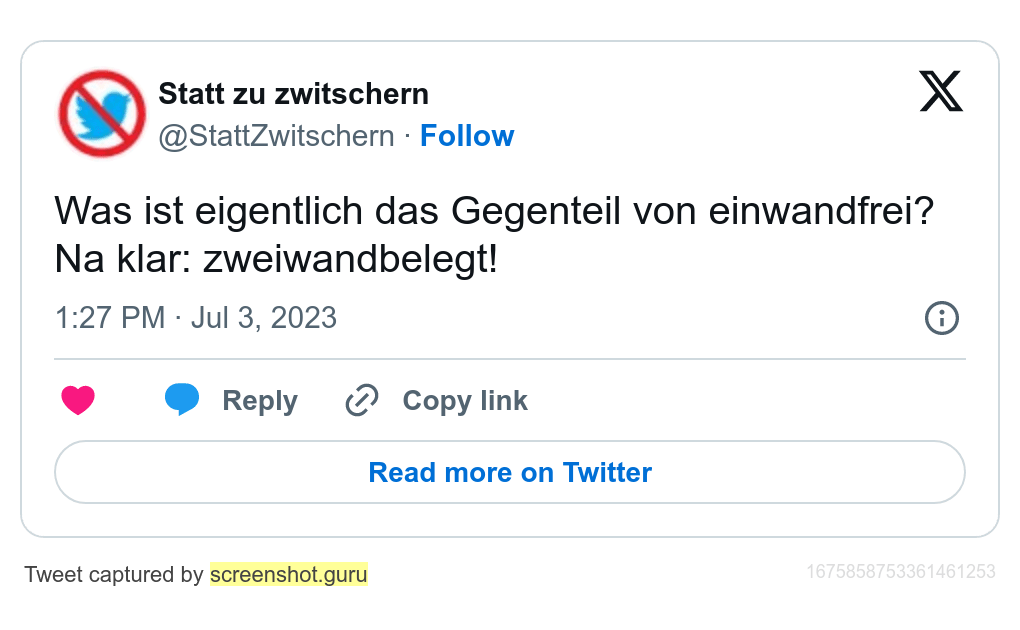This screenshot has width=1020, height=630.
Task: Open the Statt zu zwitschern display name
Action: (293, 94)
